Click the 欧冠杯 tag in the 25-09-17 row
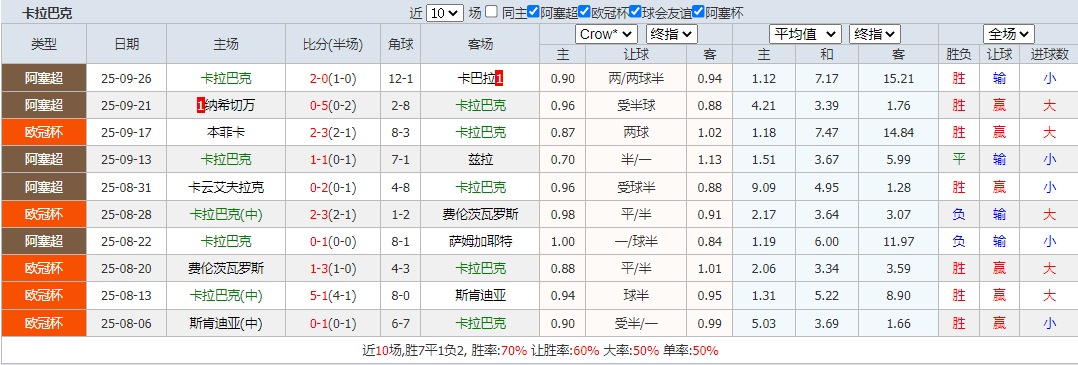The height and width of the screenshot is (365, 1078). [44, 132]
